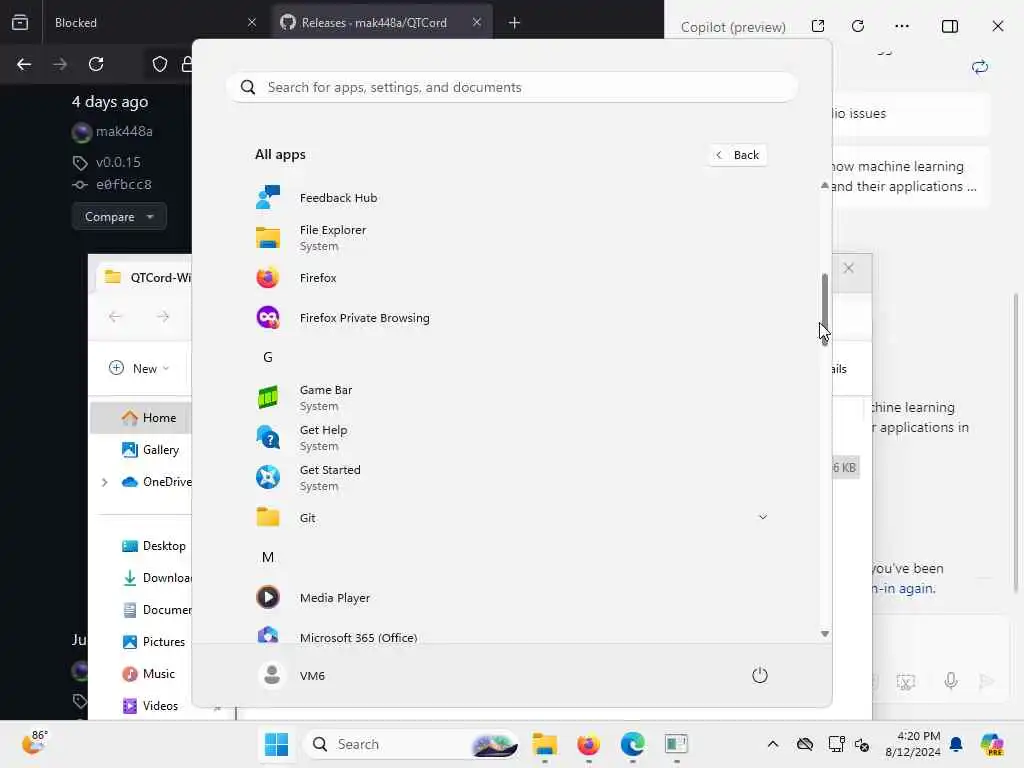
Task: Select the QTCord-Wi File Explorer tab
Action: point(146,278)
